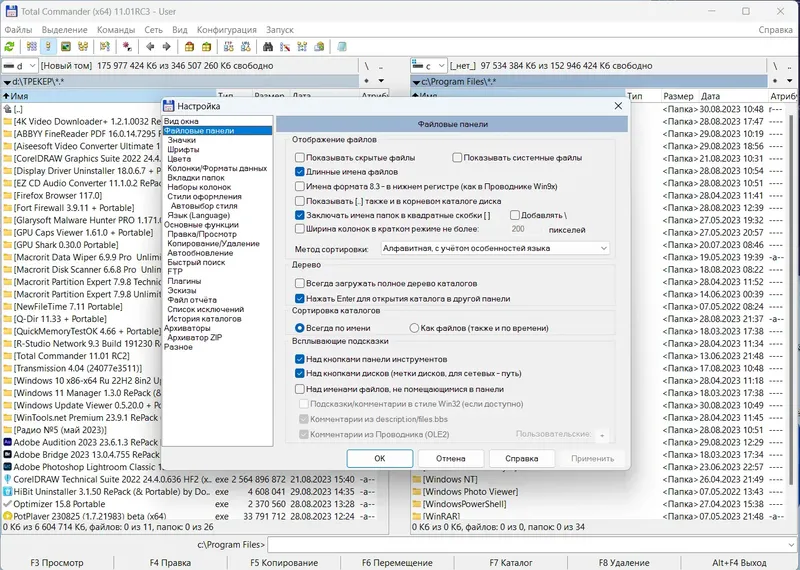Click the notepad icon in toolbar
Screen dimensions: 800x570
342,47
